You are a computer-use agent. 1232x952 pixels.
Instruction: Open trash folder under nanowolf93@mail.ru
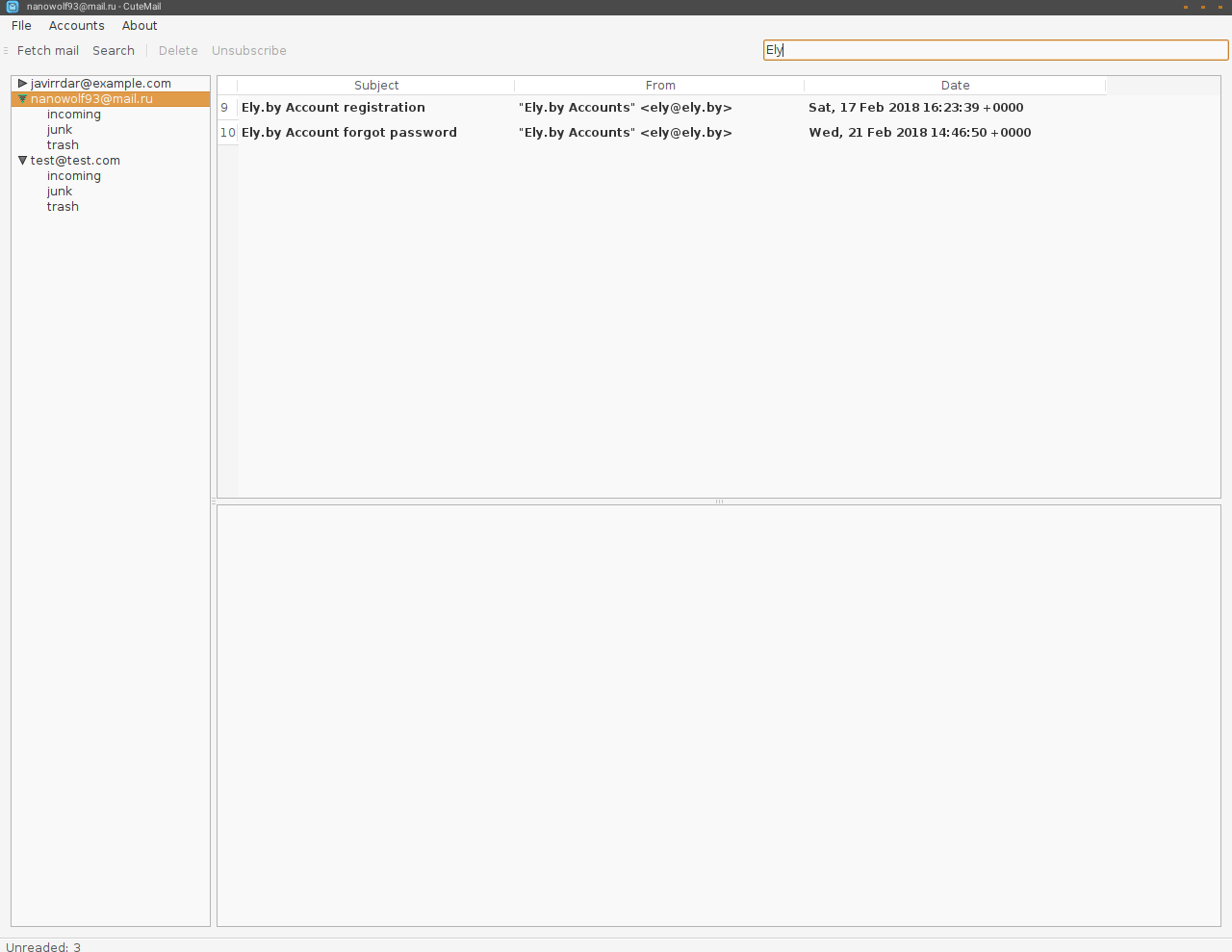[63, 145]
